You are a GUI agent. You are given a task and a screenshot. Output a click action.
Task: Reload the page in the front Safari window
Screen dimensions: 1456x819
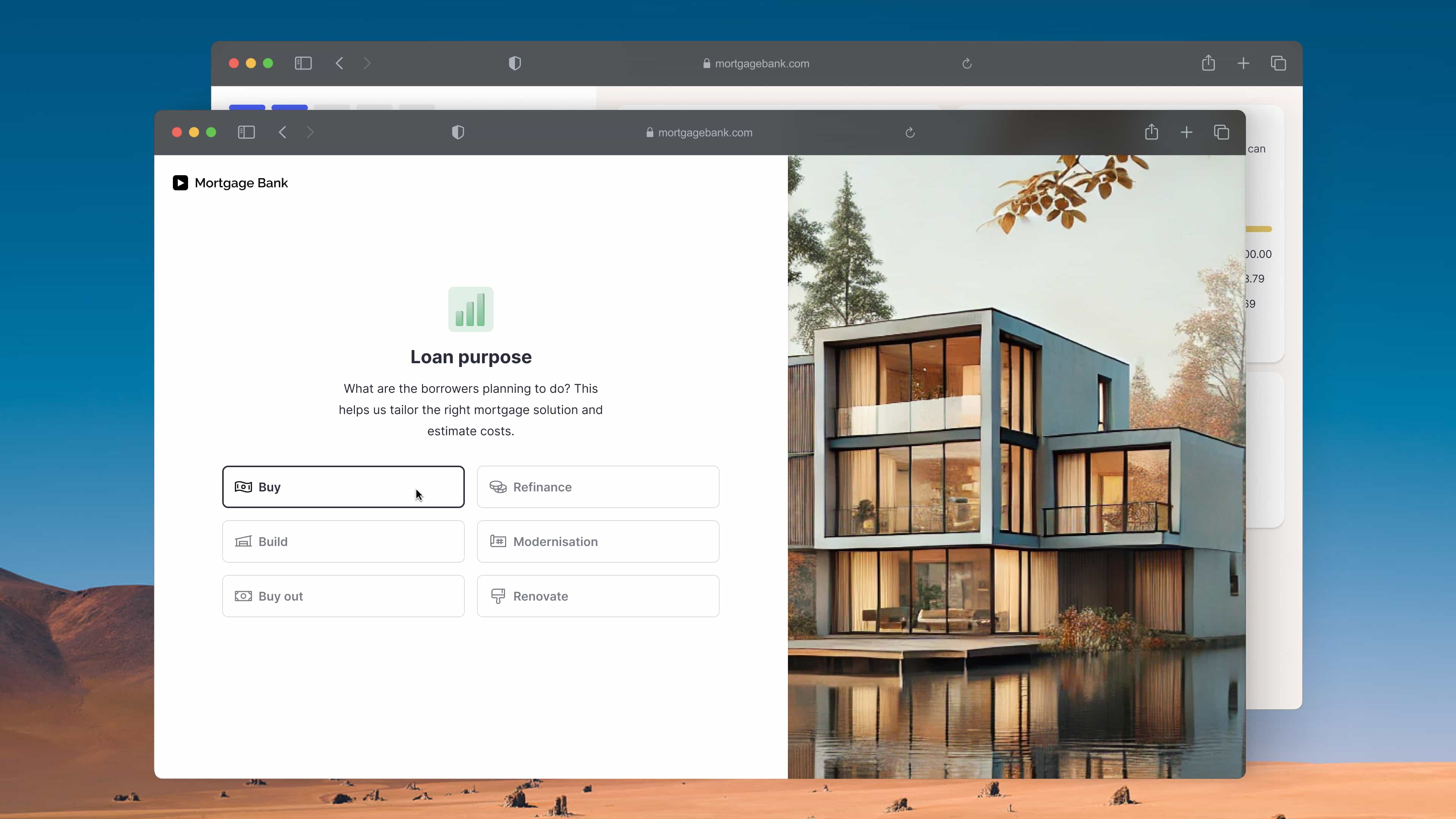[910, 132]
